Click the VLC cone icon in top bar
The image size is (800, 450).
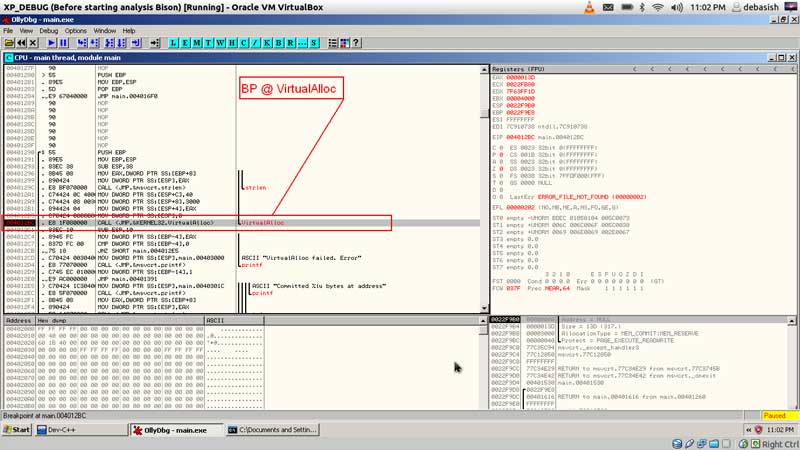click(x=589, y=7)
